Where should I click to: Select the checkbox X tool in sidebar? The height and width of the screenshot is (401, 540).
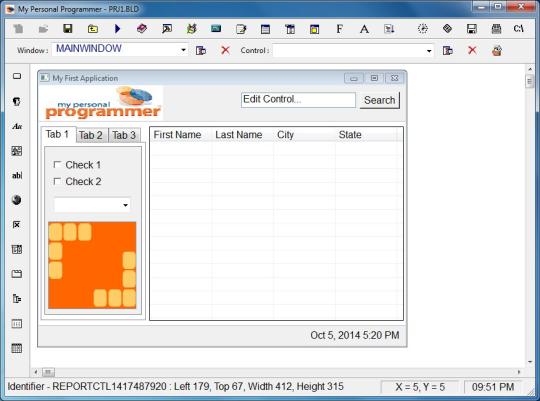point(17,225)
